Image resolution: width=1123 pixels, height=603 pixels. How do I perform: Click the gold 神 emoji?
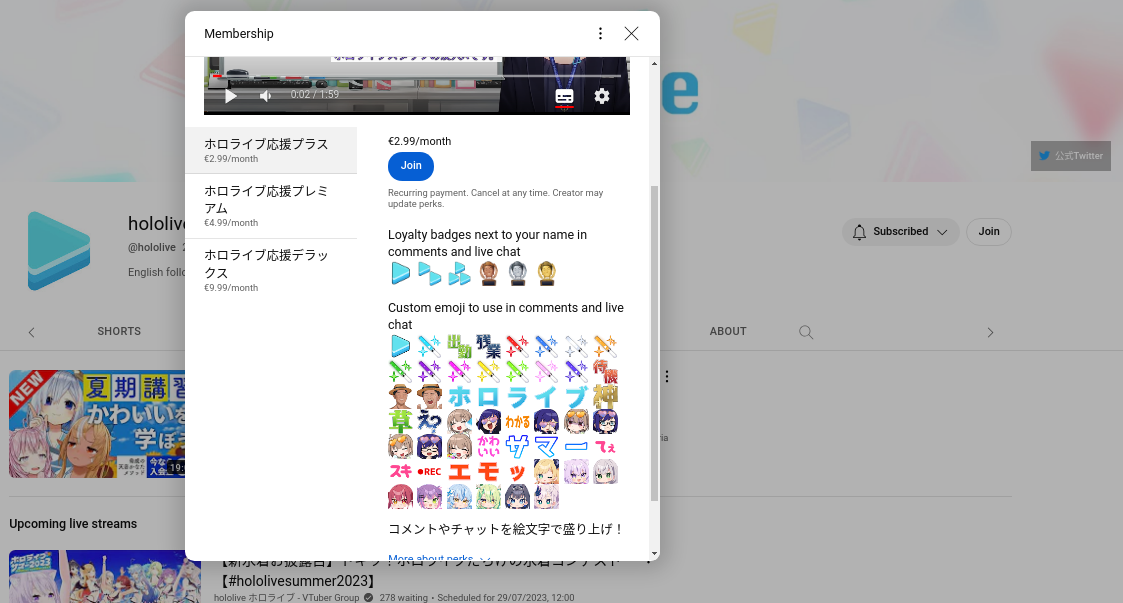(x=605, y=396)
